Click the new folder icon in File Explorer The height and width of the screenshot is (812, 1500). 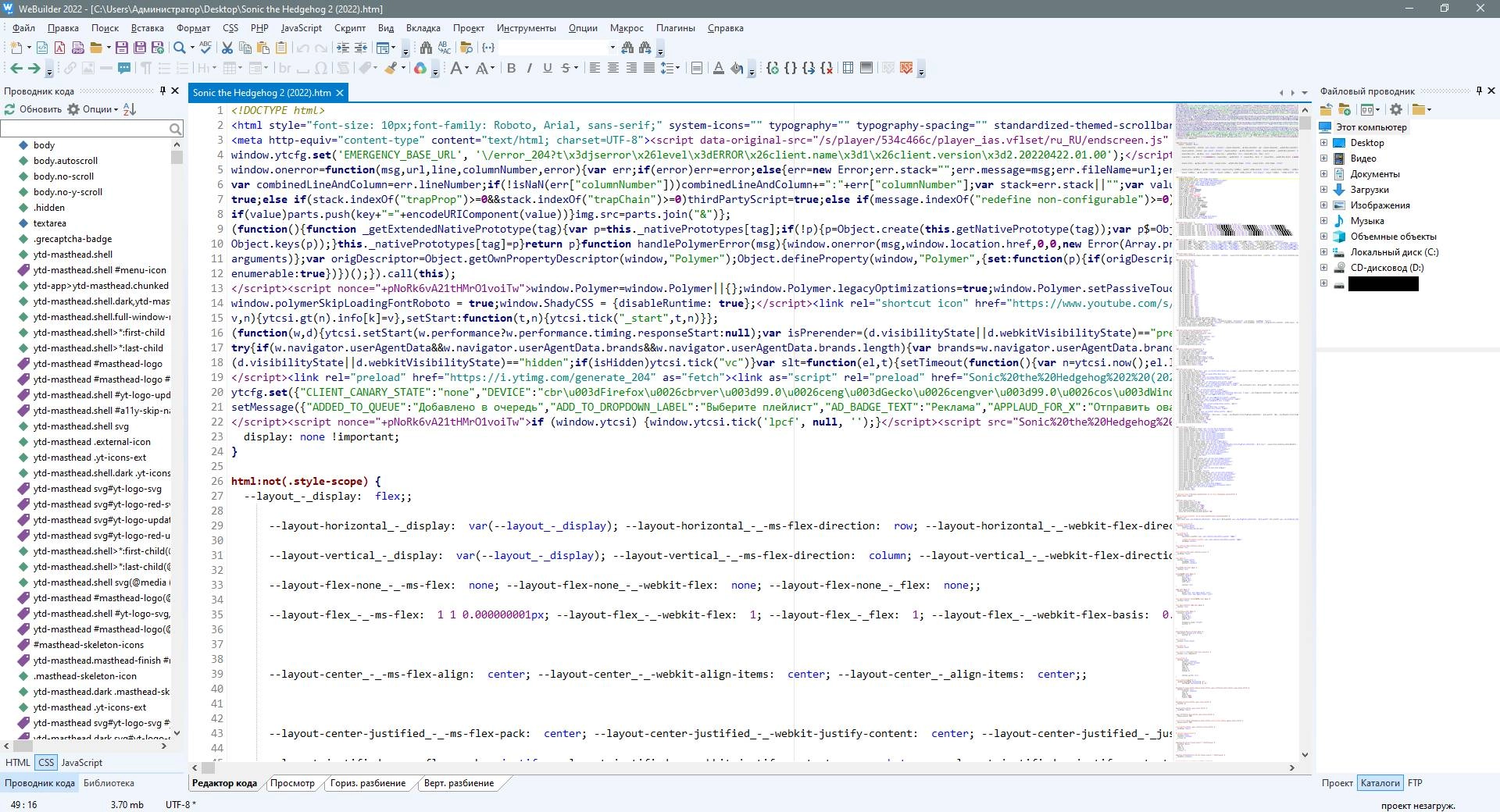[x=1345, y=109]
